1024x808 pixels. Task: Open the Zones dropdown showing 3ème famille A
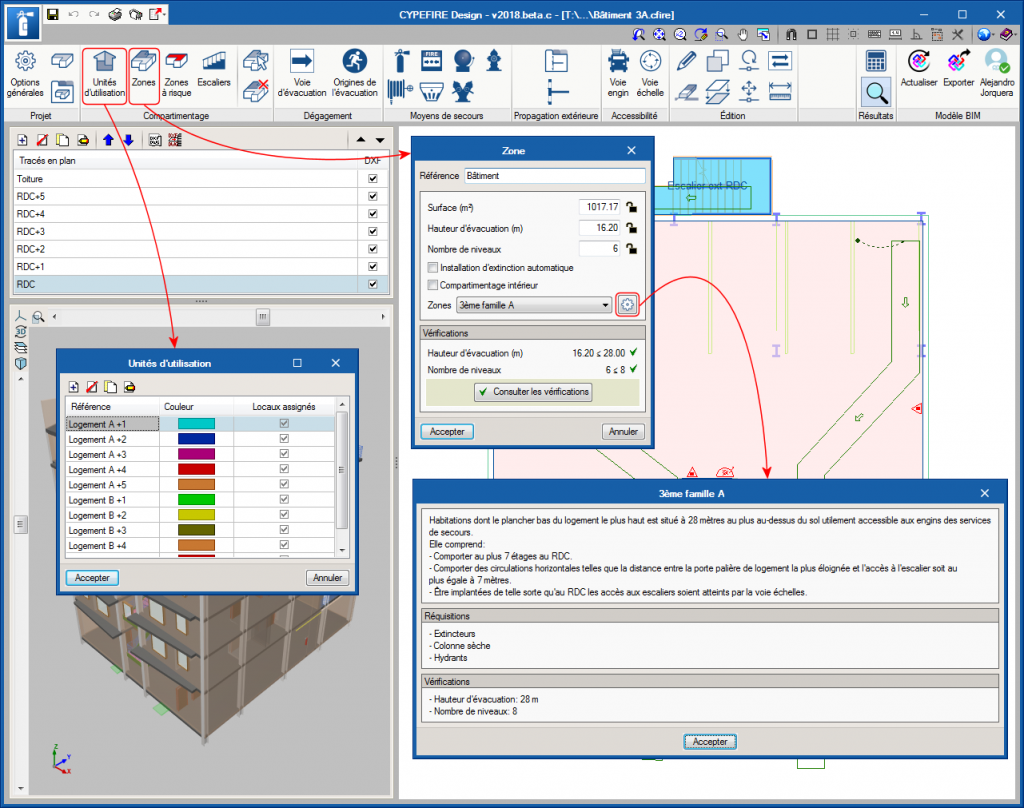point(533,305)
